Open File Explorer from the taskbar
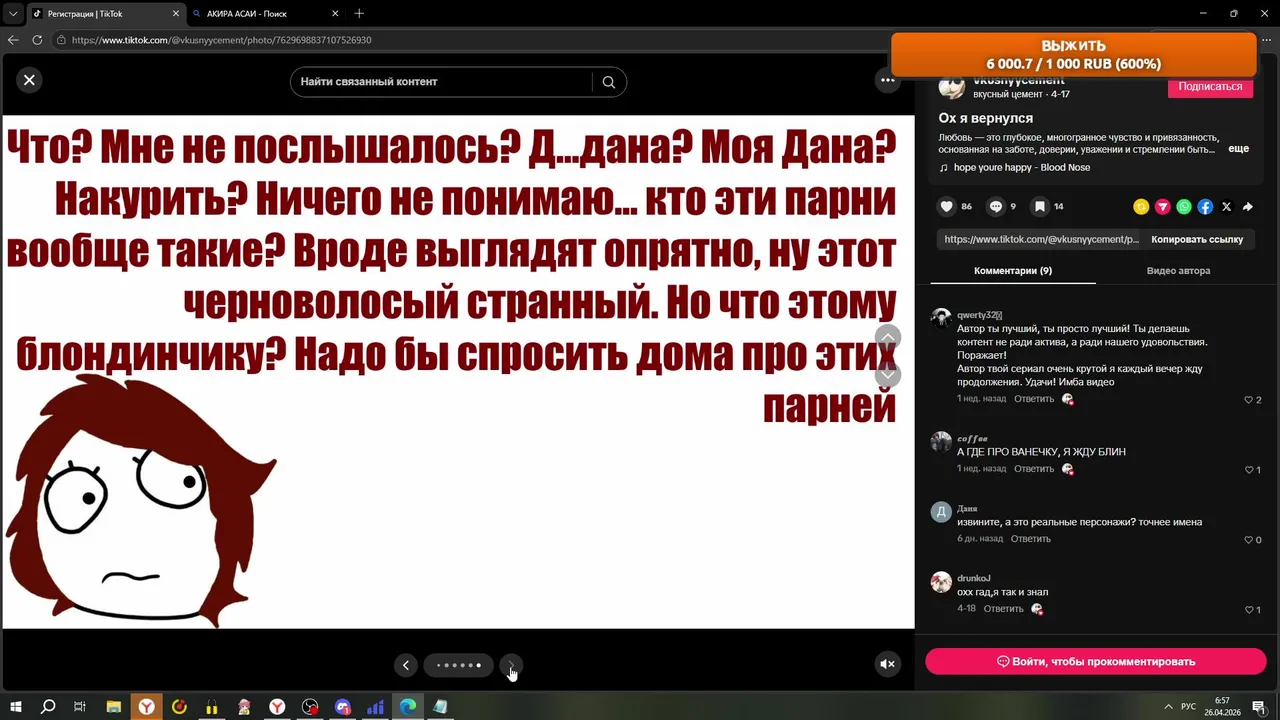The image size is (1280, 720). click(x=113, y=707)
